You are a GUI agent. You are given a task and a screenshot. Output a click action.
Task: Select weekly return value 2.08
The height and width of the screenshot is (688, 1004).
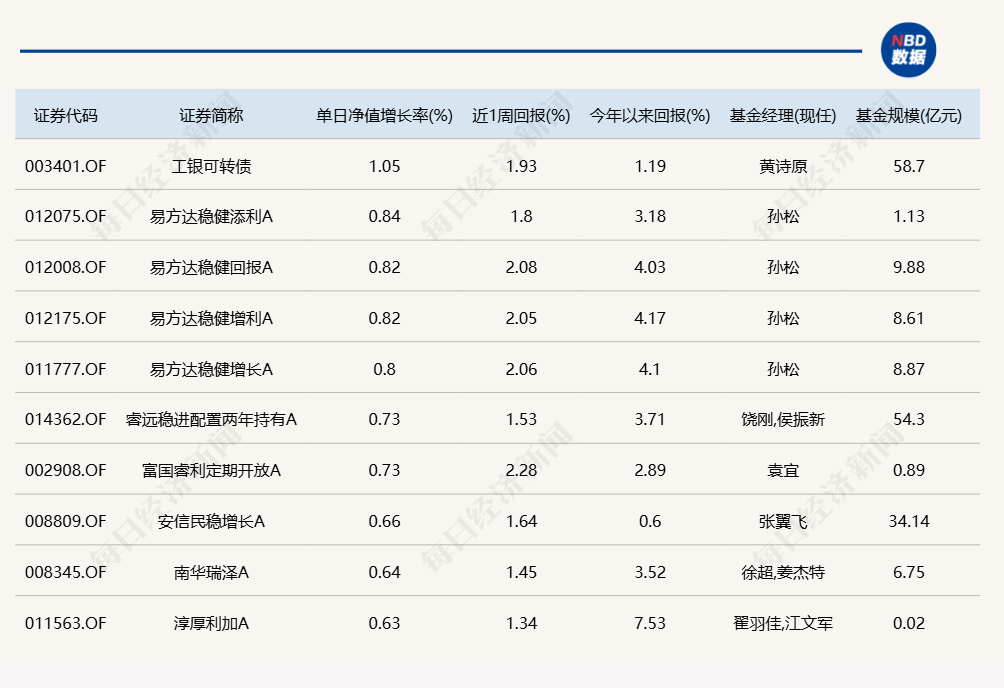pos(521,267)
